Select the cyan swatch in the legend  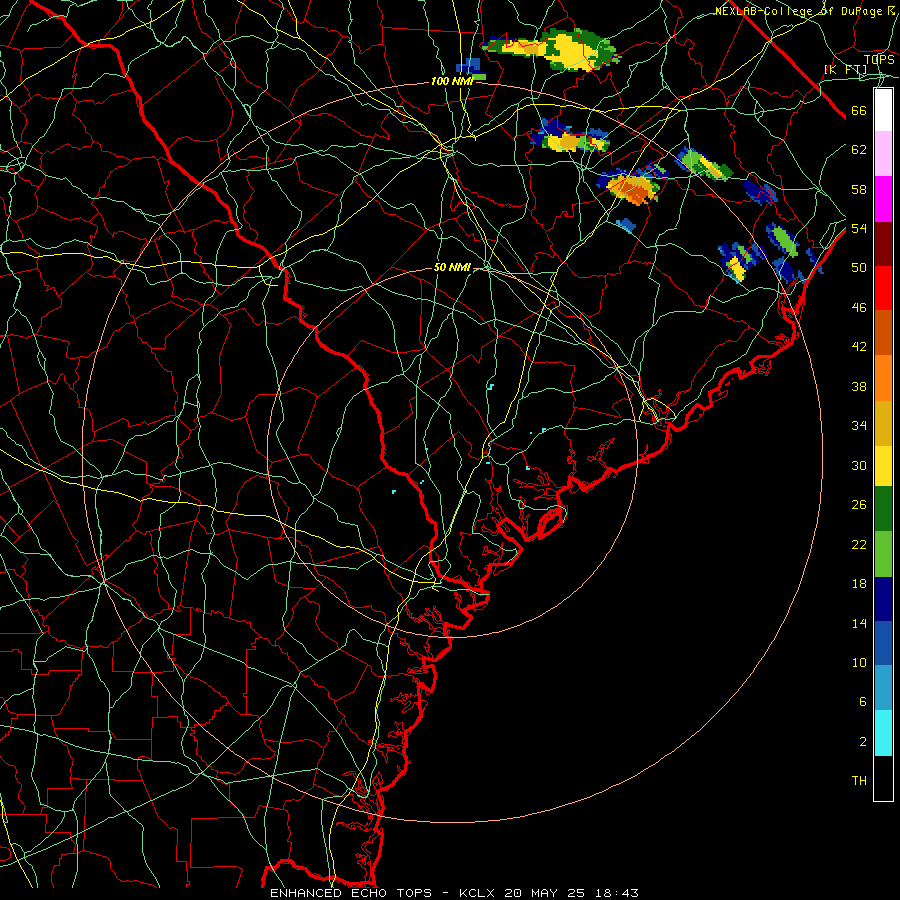[883, 733]
